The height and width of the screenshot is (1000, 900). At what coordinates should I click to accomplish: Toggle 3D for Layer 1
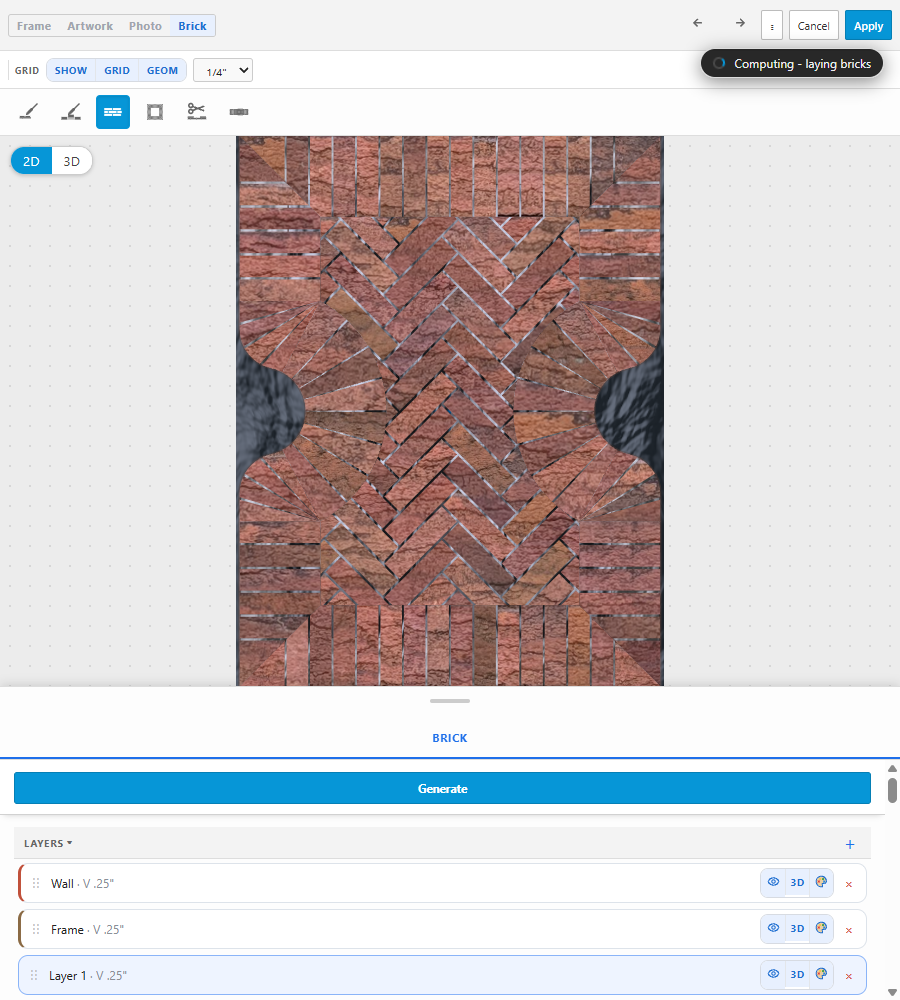(797, 974)
